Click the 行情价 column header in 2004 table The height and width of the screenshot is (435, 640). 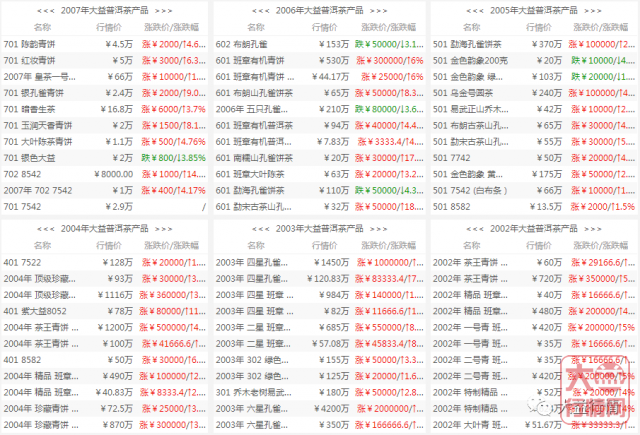[109, 245]
